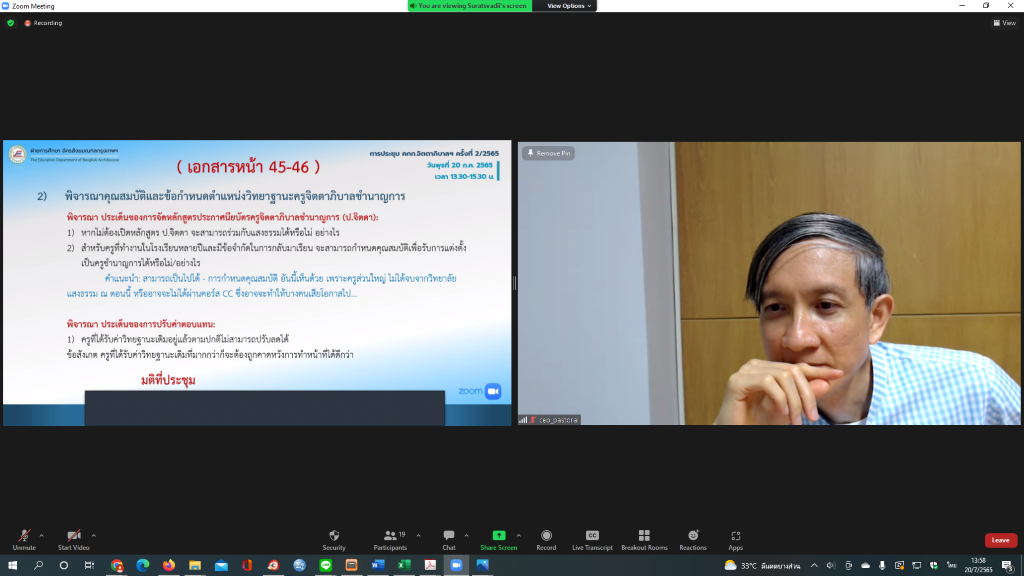Remove Pin from the pinned video
Image resolution: width=1024 pixels, height=576 pixels.
549,153
